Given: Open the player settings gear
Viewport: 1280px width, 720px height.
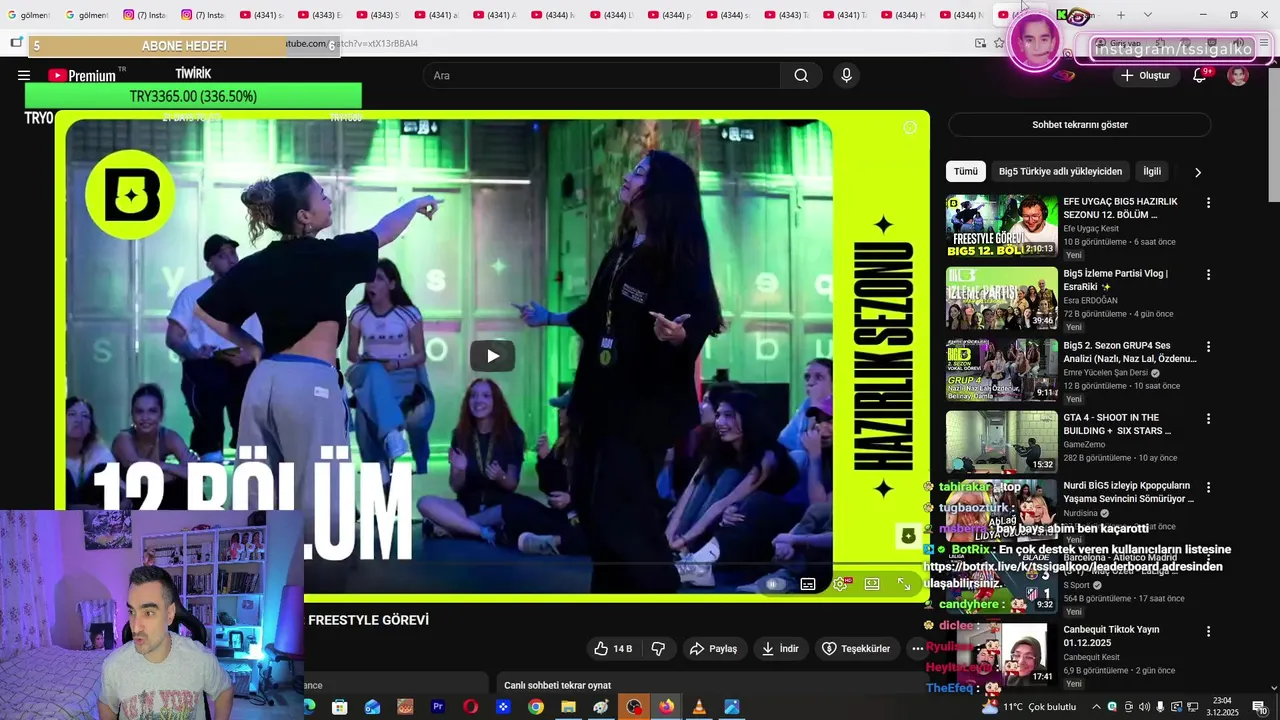Looking at the screenshot, I should pyautogui.click(x=840, y=584).
